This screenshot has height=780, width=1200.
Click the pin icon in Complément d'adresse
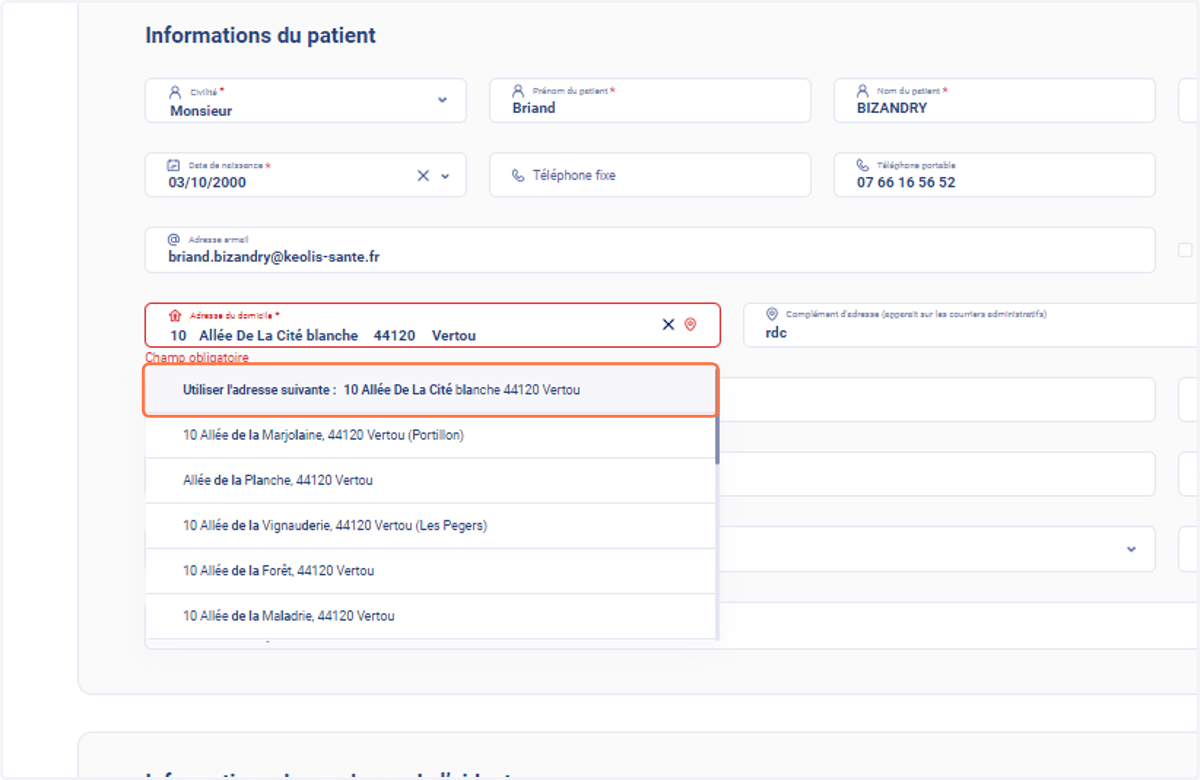pyautogui.click(x=772, y=314)
